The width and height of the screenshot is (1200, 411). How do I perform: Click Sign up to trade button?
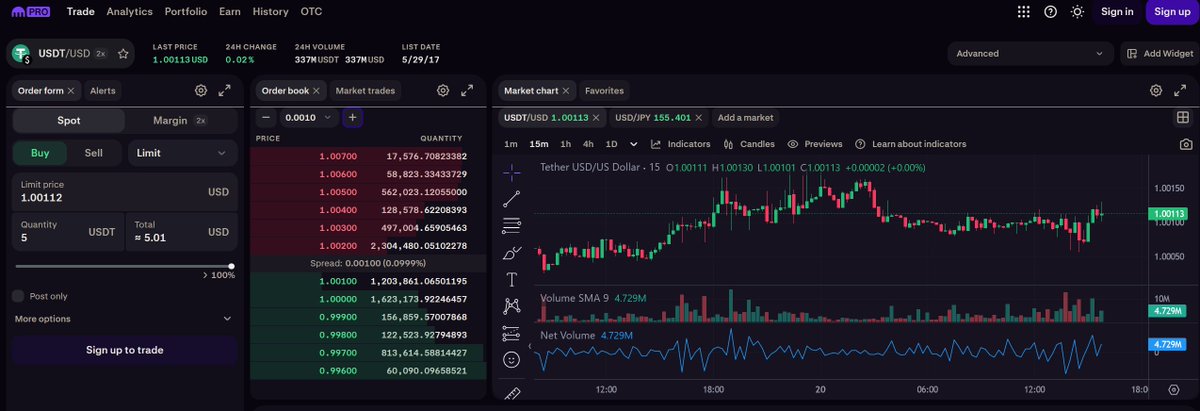click(125, 350)
